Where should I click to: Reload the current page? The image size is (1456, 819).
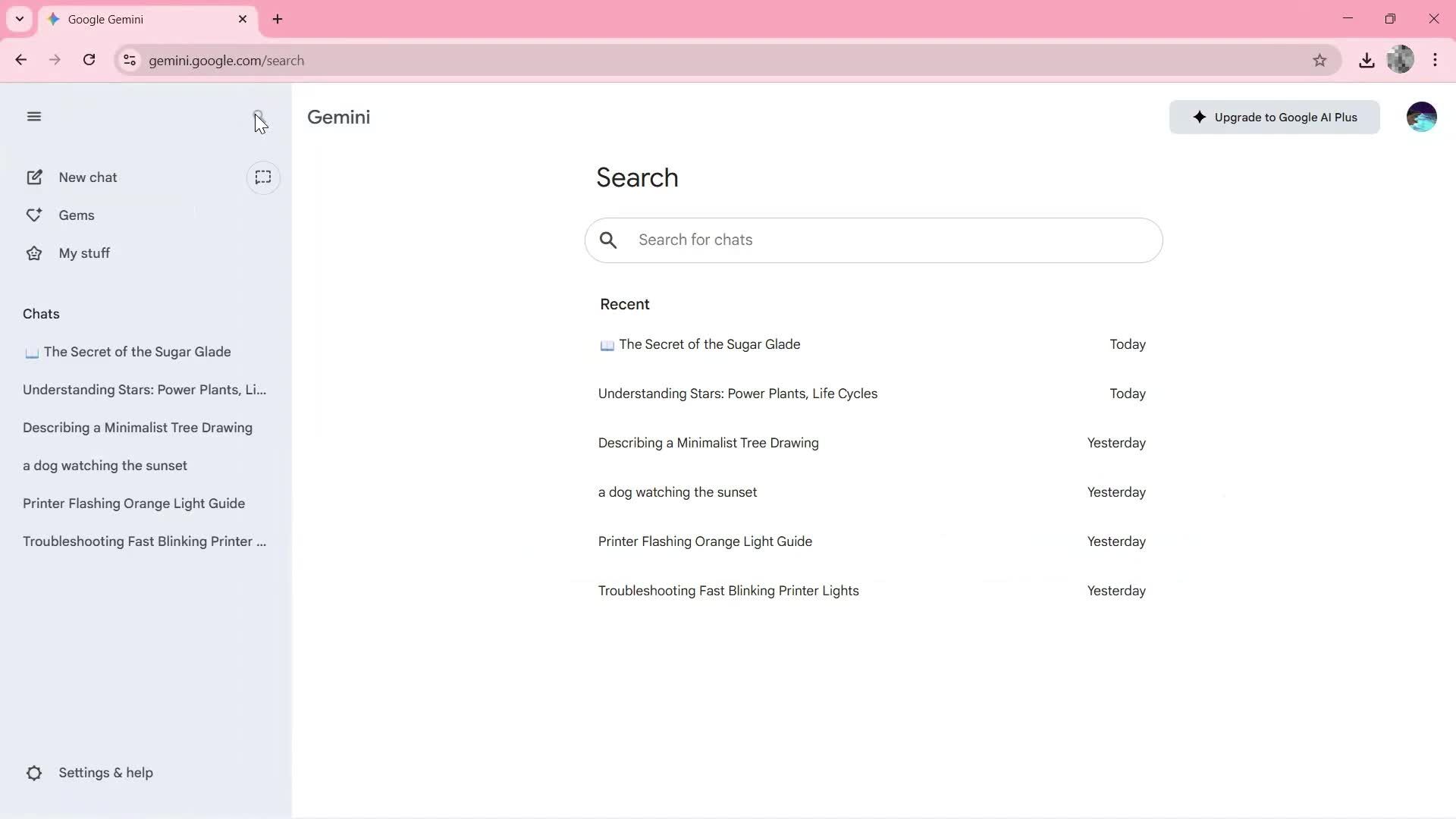pos(89,60)
